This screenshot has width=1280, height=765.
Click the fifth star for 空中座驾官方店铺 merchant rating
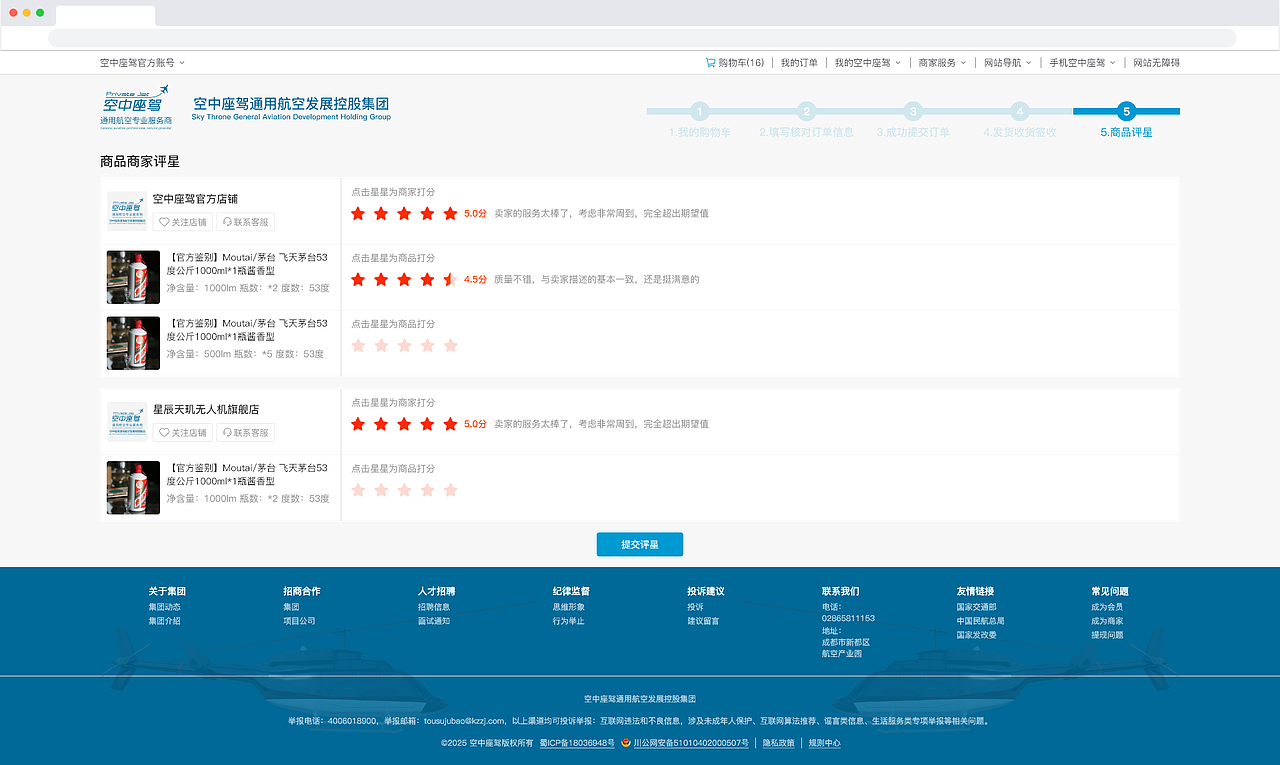[450, 213]
